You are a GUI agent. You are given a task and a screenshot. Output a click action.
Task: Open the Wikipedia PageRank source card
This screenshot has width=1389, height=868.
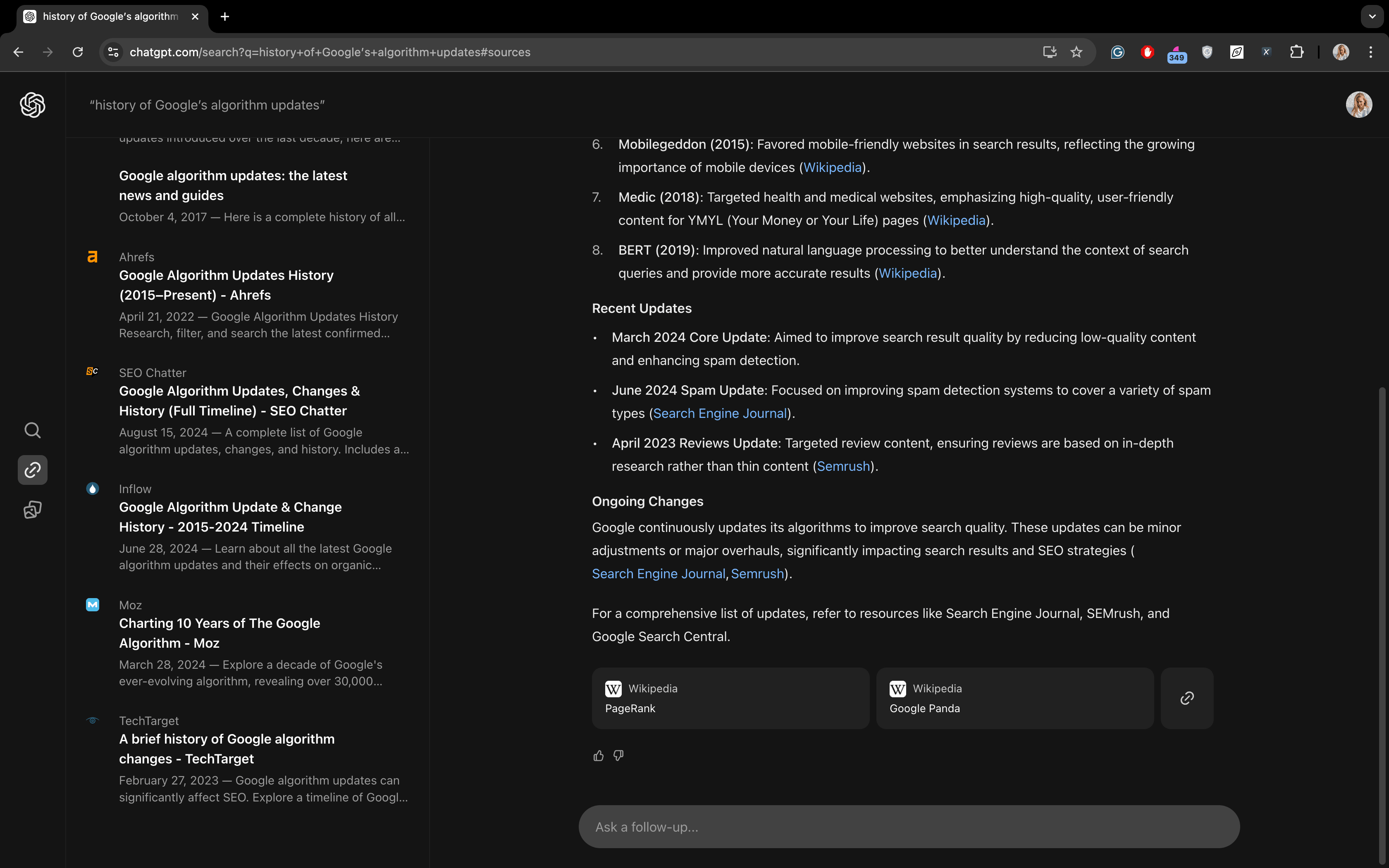click(x=730, y=698)
